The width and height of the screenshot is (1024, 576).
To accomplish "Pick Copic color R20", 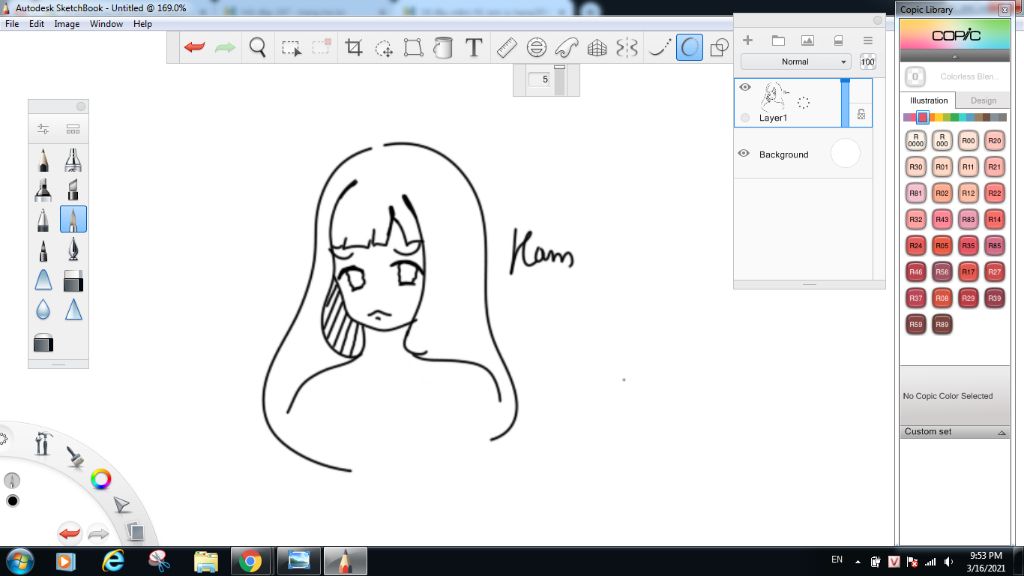I will coord(994,140).
